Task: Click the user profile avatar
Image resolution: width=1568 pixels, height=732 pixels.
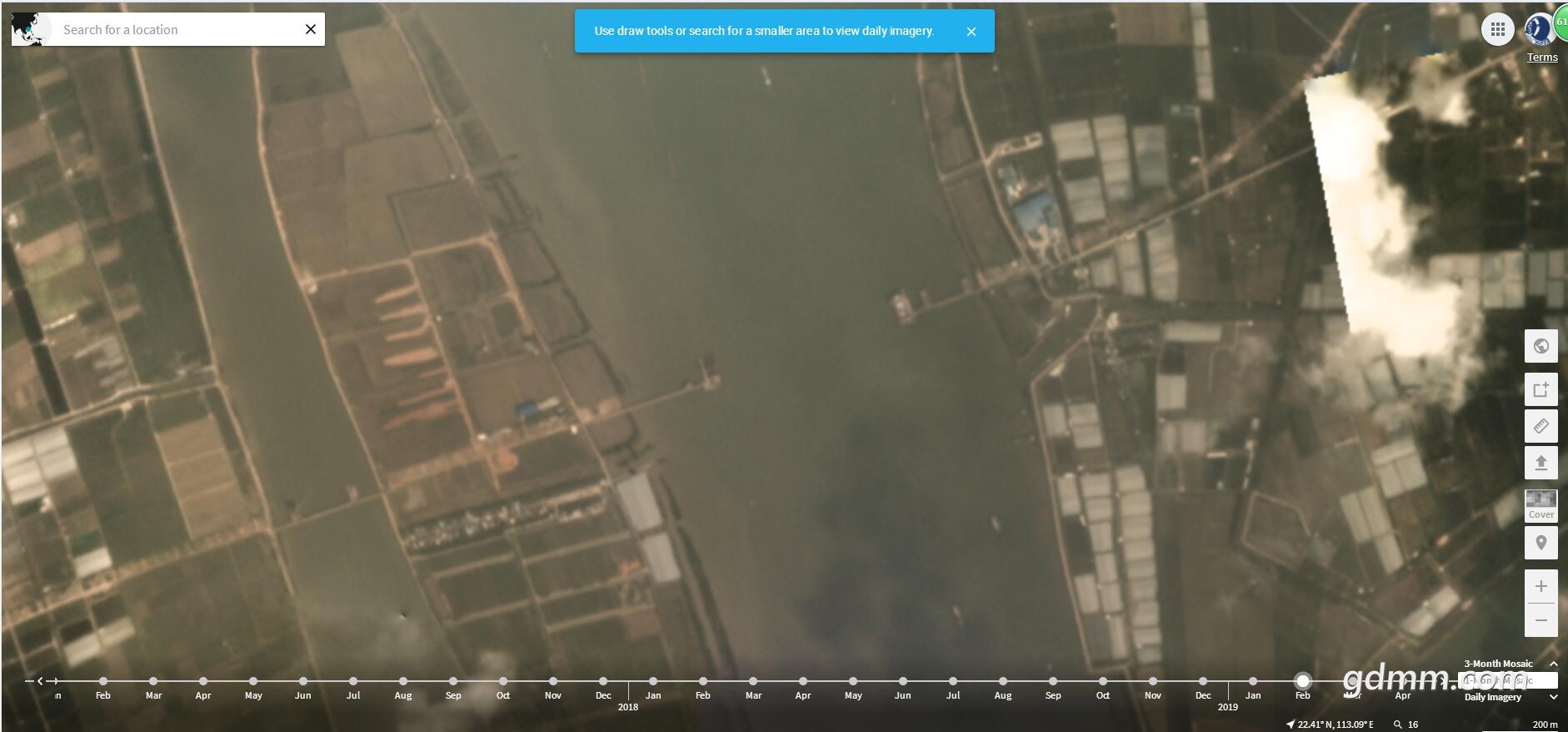Action: 1537,29
